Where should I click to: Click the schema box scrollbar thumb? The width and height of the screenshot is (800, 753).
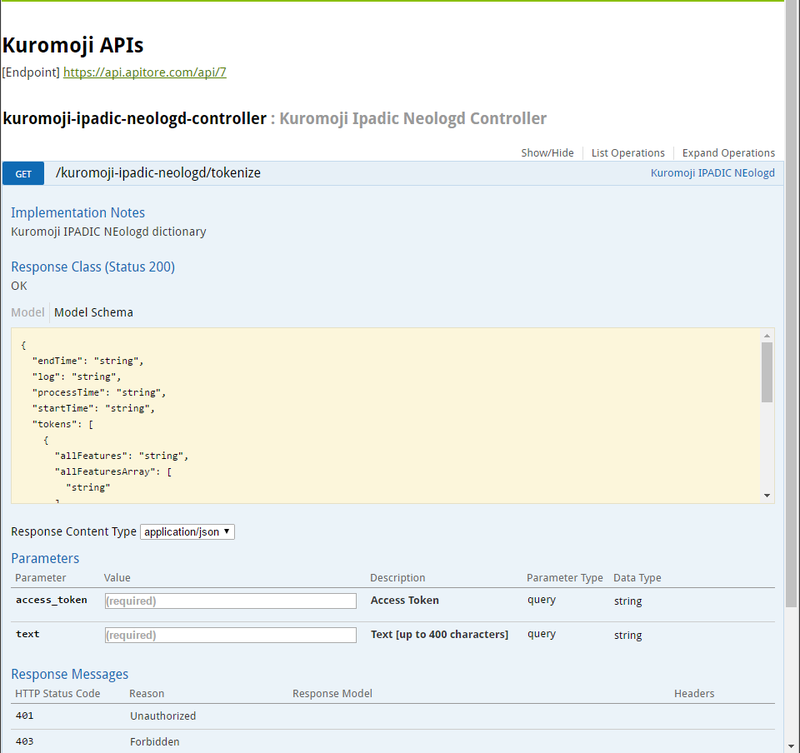tap(767, 372)
